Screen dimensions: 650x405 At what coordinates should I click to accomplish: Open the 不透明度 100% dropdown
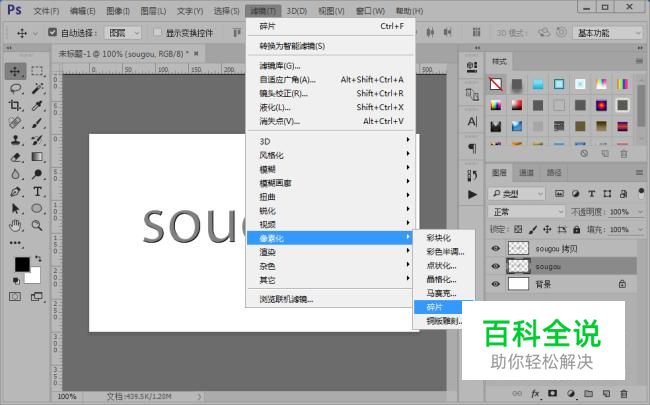pos(640,212)
